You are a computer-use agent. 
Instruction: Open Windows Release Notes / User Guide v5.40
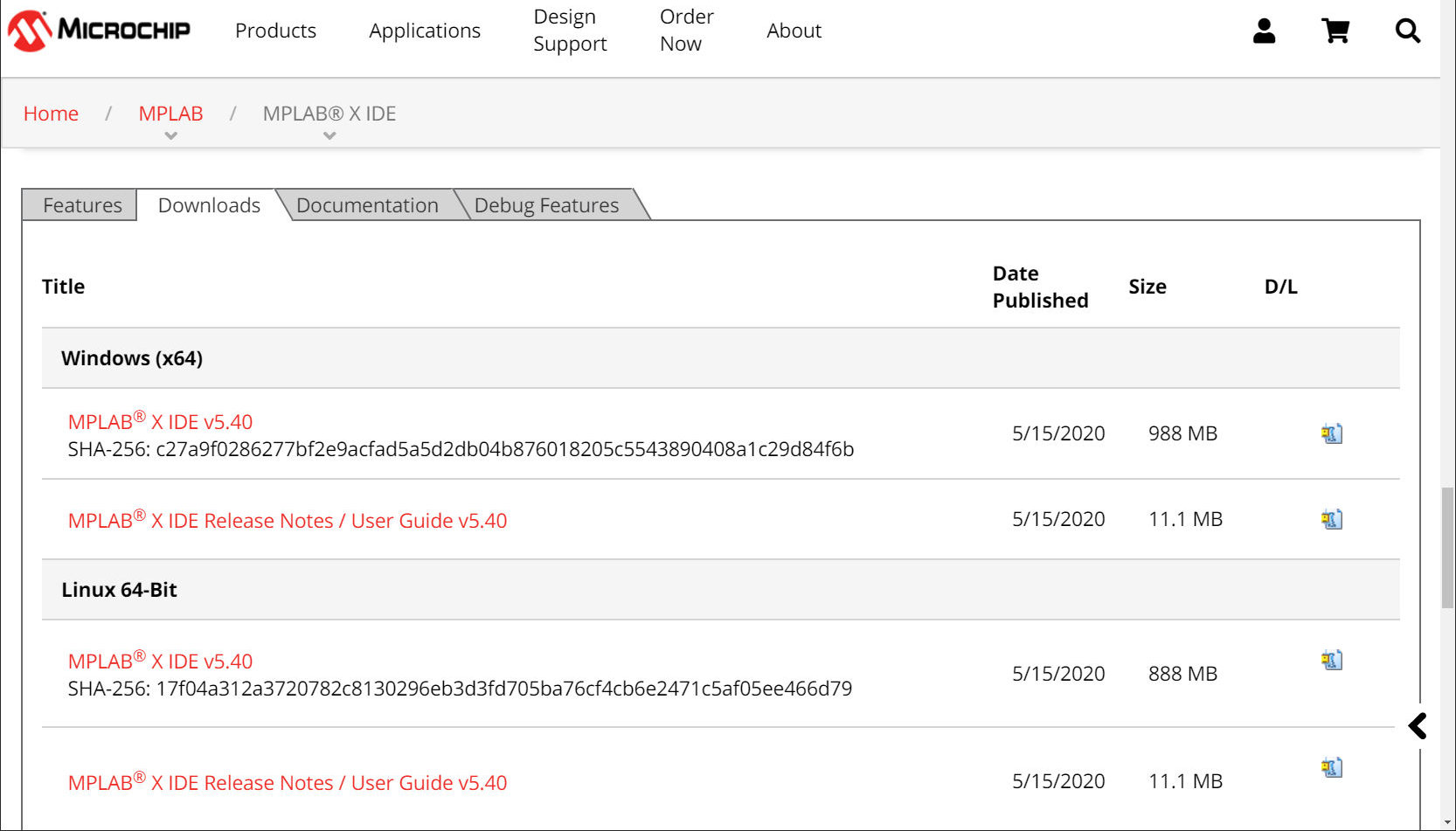[x=288, y=520]
